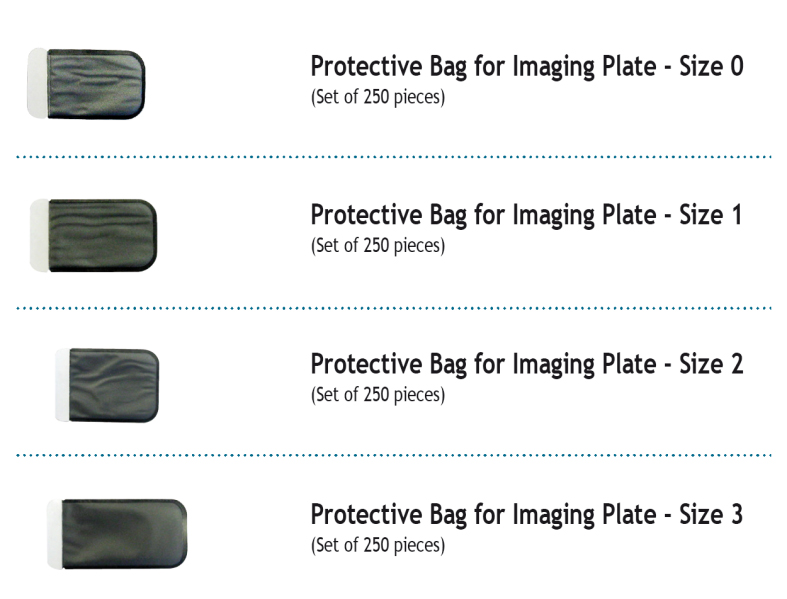Click the Size 2 protective bag image
This screenshot has height=599, width=787.
[x=107, y=385]
